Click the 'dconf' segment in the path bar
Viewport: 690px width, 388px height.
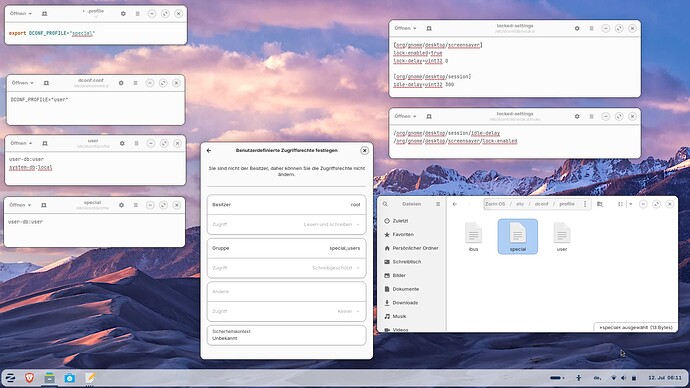(542, 204)
